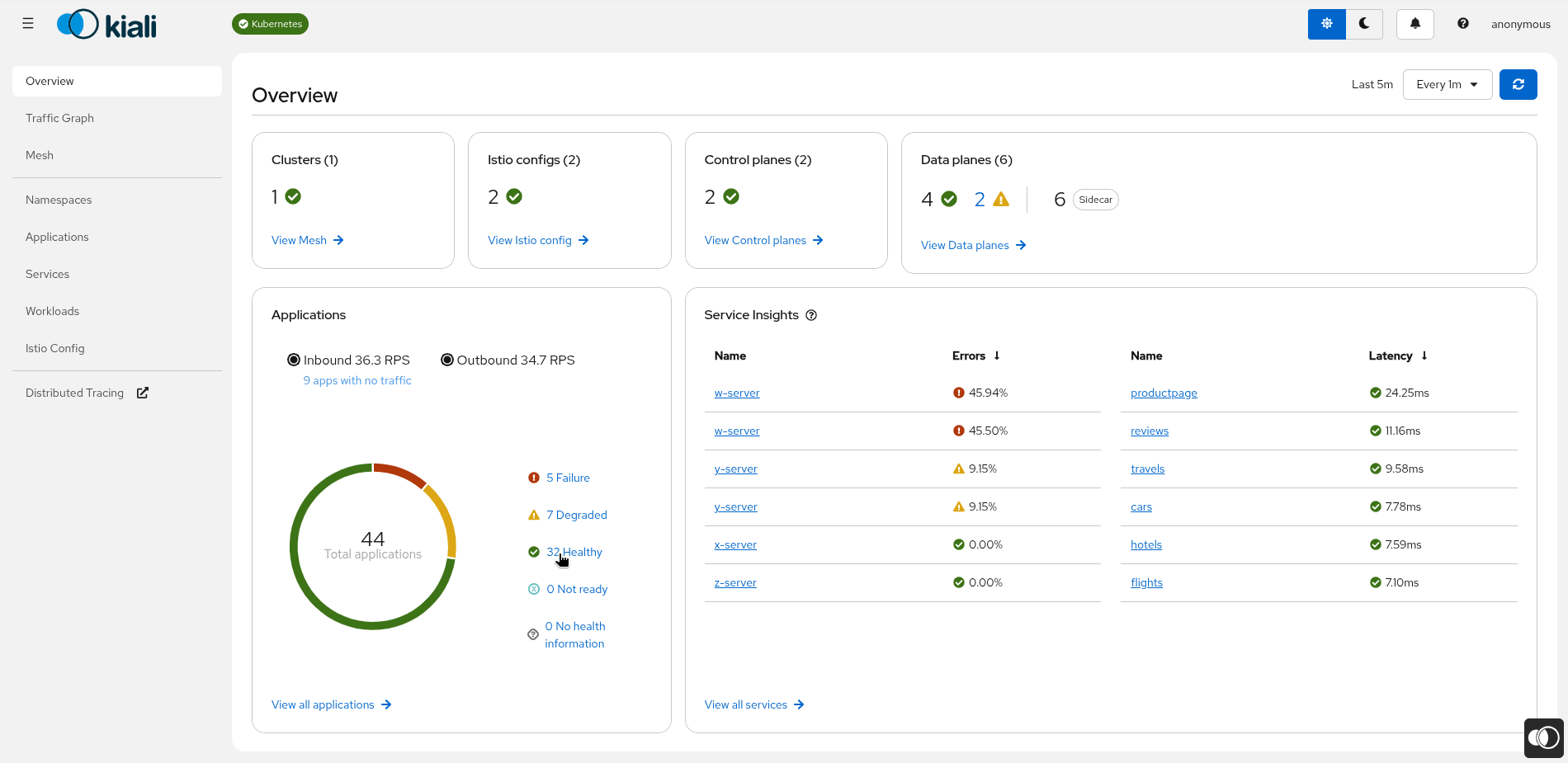Select the Inbound 36.3 RPS radio

point(294,360)
